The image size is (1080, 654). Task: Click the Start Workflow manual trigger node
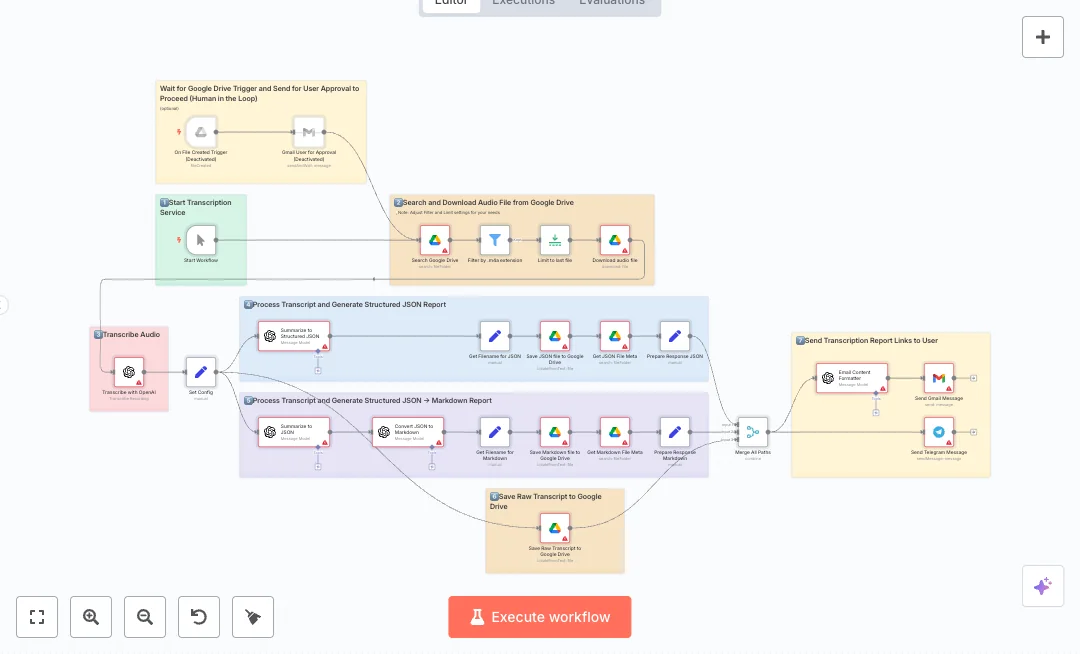pos(201,240)
